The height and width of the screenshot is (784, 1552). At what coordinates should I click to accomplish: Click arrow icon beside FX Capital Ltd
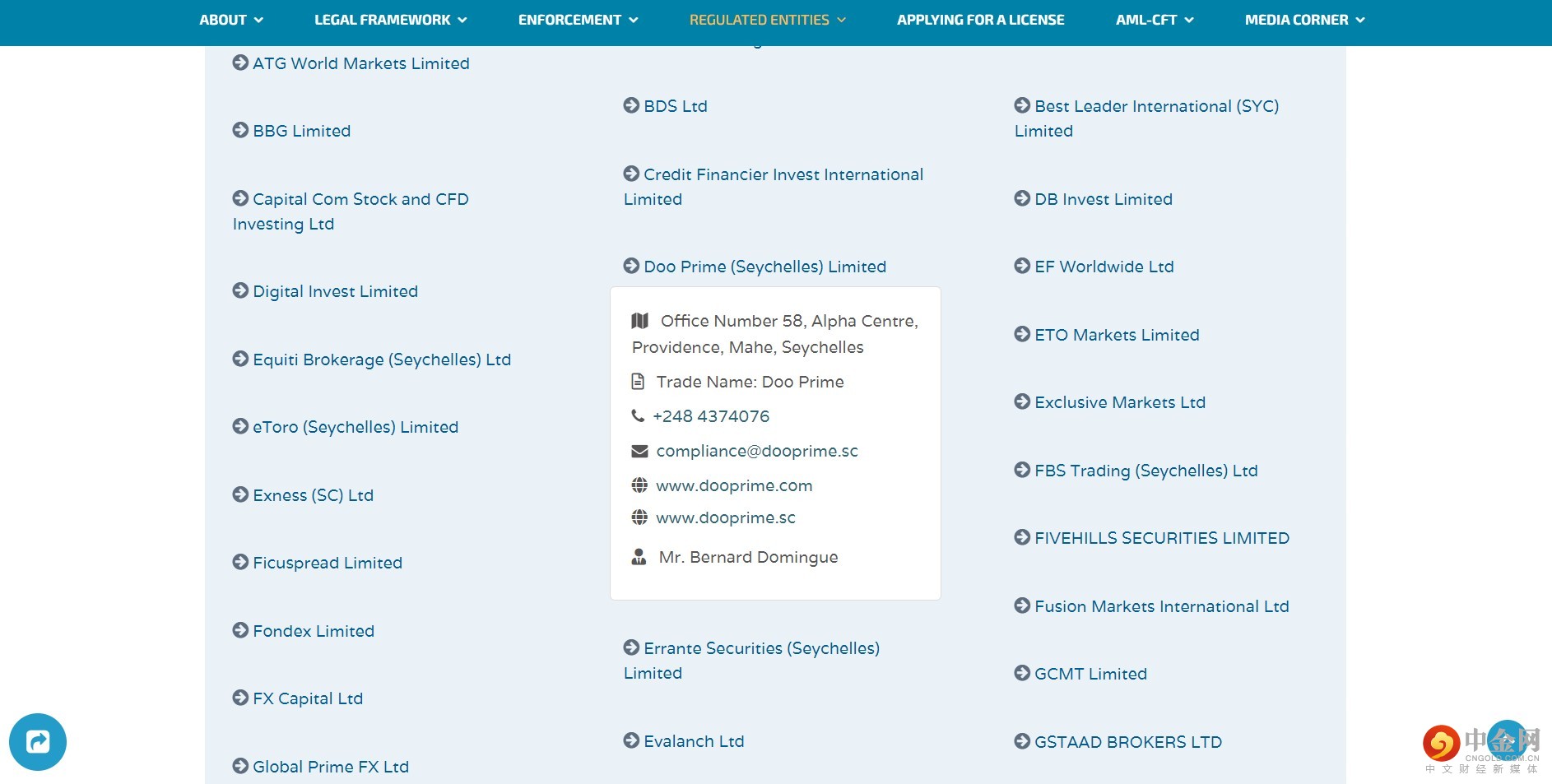point(240,698)
